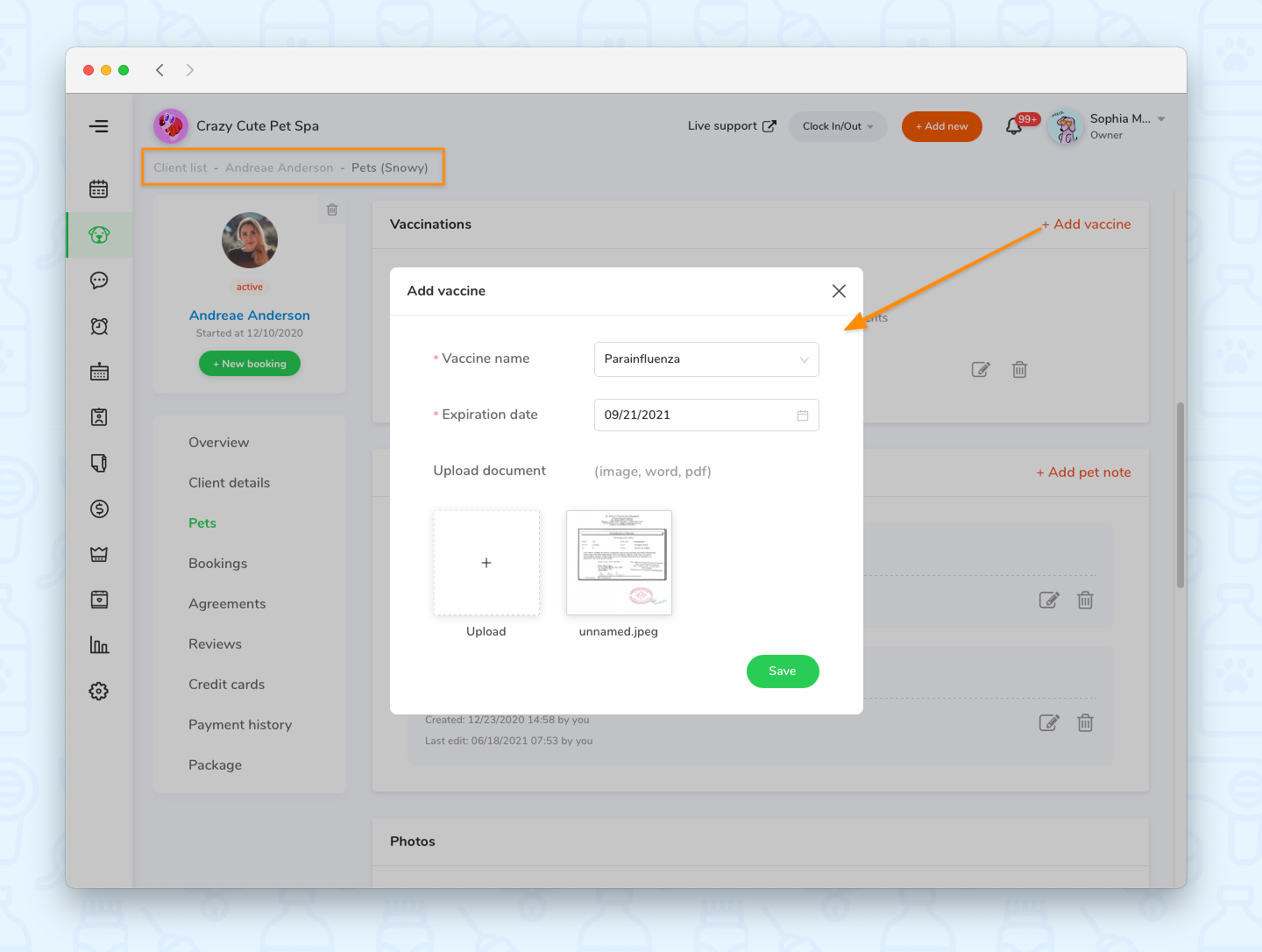Click the green Save button
The height and width of the screenshot is (952, 1262).
point(783,671)
